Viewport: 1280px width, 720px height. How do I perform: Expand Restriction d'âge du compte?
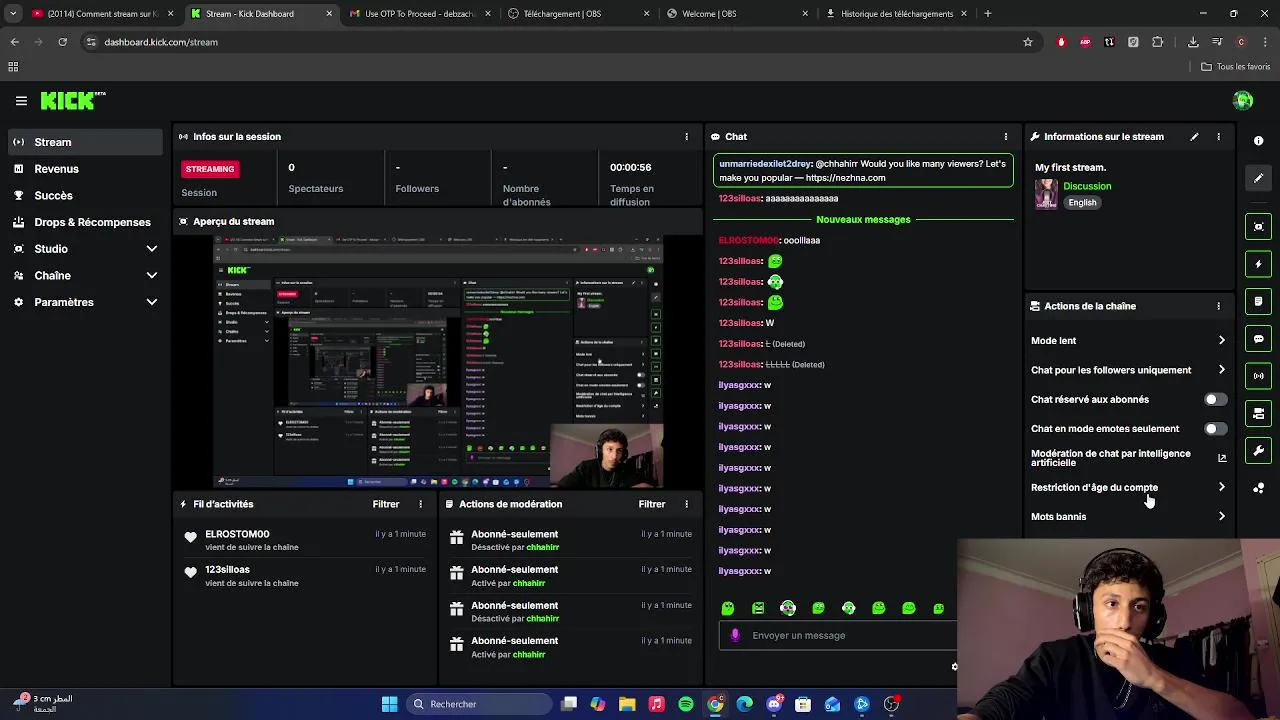(x=1128, y=487)
